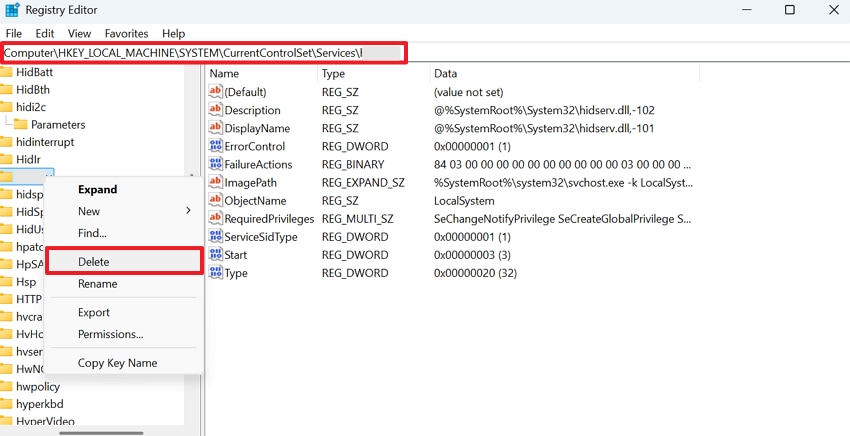Click the REG_BINARY type cell
The width and height of the screenshot is (850, 436).
[353, 164]
